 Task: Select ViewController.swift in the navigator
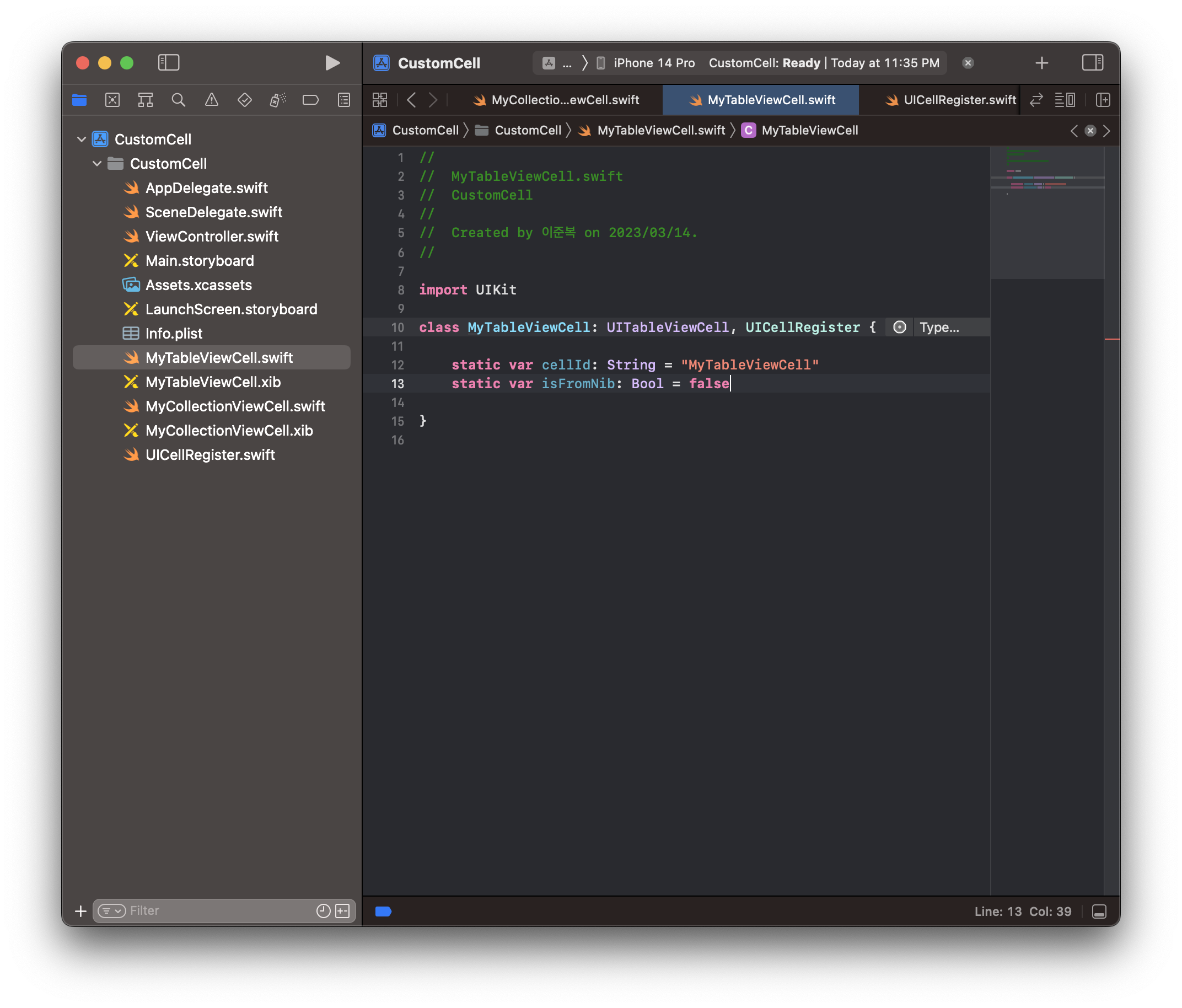(212, 237)
